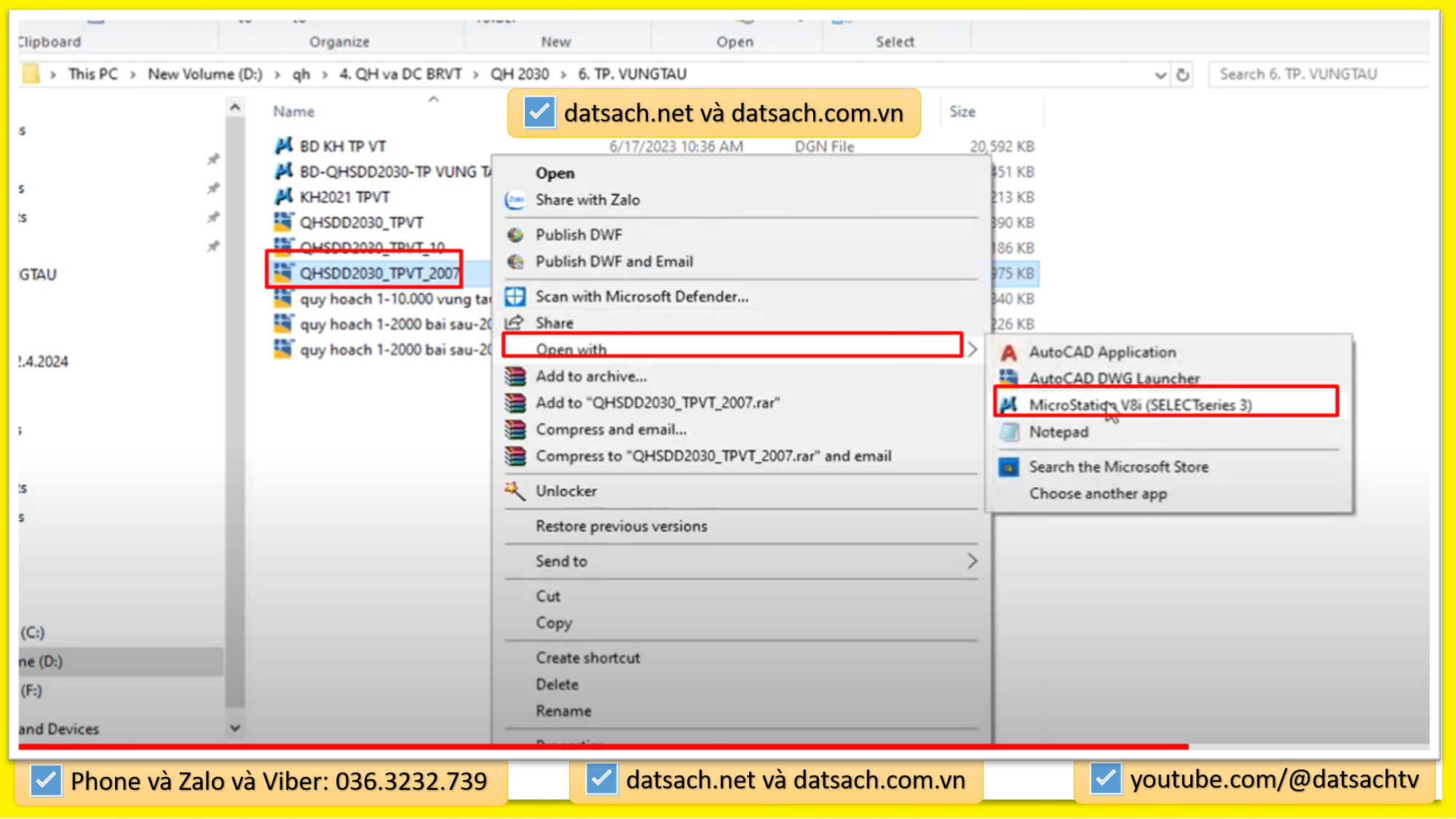Select the AutoCAD Application icon
Image resolution: width=1456 pixels, height=819 pixels.
point(1009,352)
